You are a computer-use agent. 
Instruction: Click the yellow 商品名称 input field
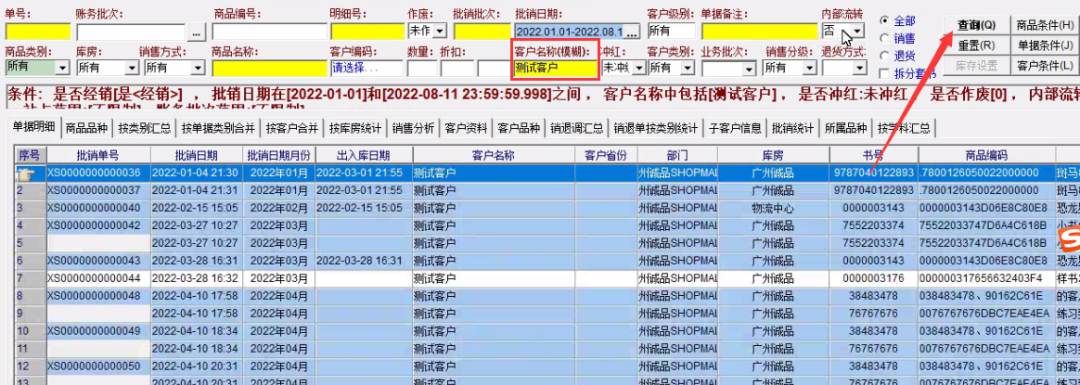click(269, 68)
